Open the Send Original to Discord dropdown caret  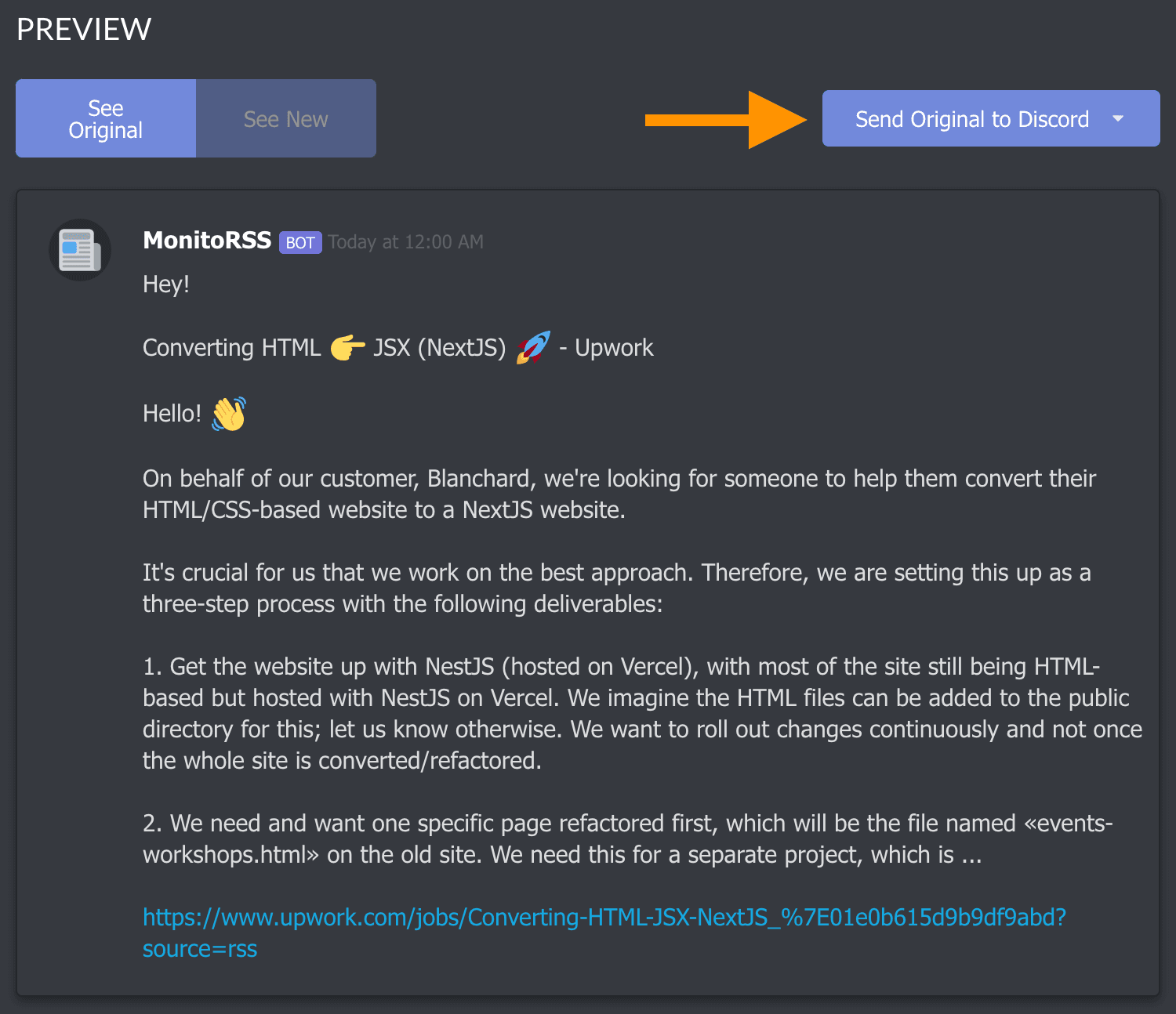(1118, 119)
